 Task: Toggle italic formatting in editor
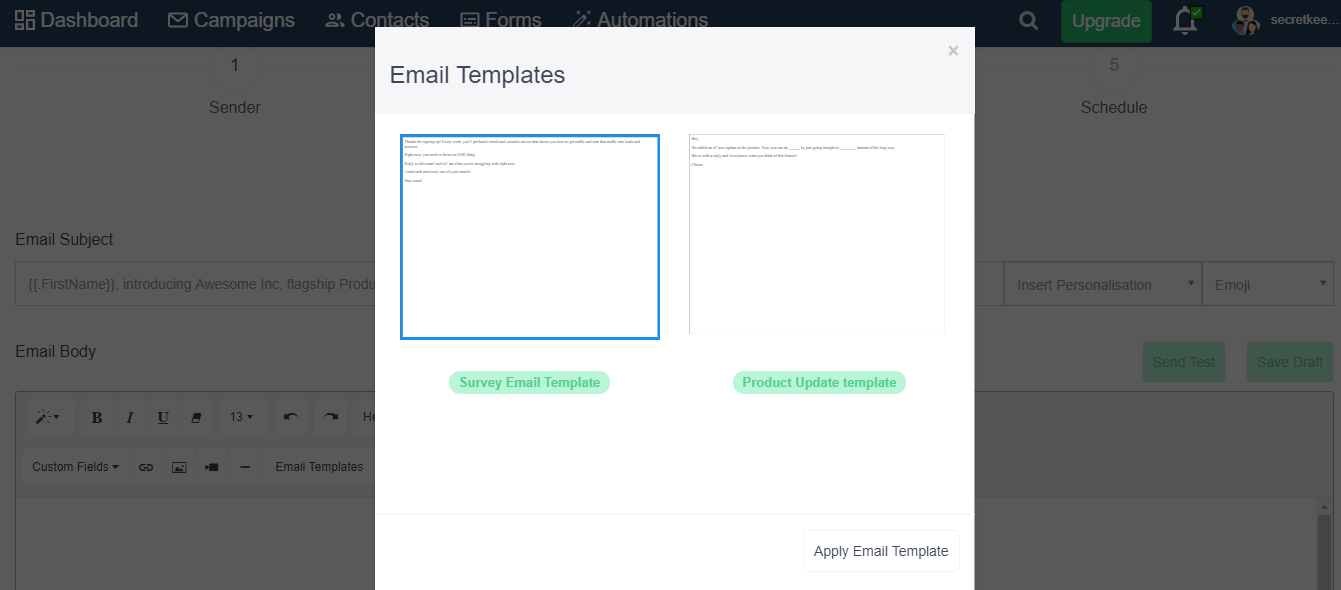pyautogui.click(x=130, y=417)
